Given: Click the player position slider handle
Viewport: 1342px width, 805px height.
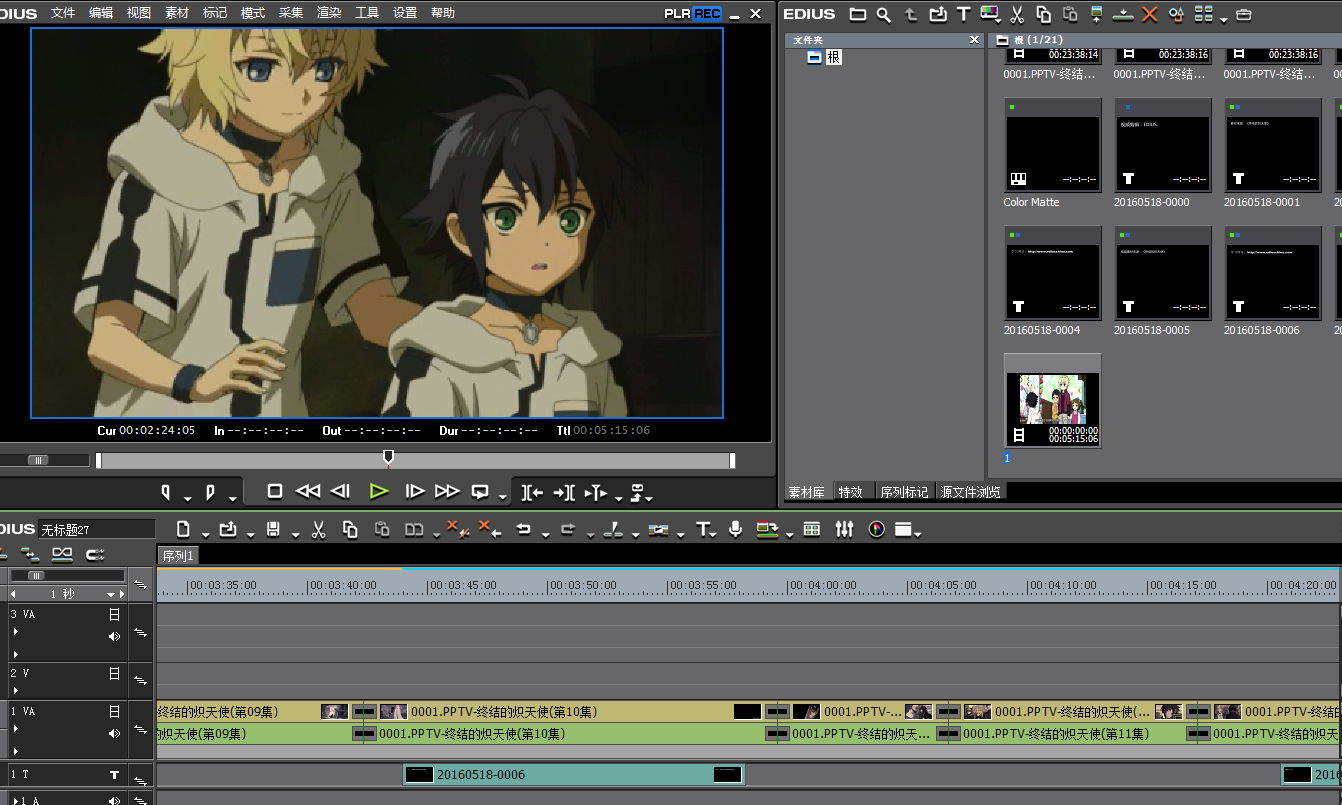Looking at the screenshot, I should (389, 457).
